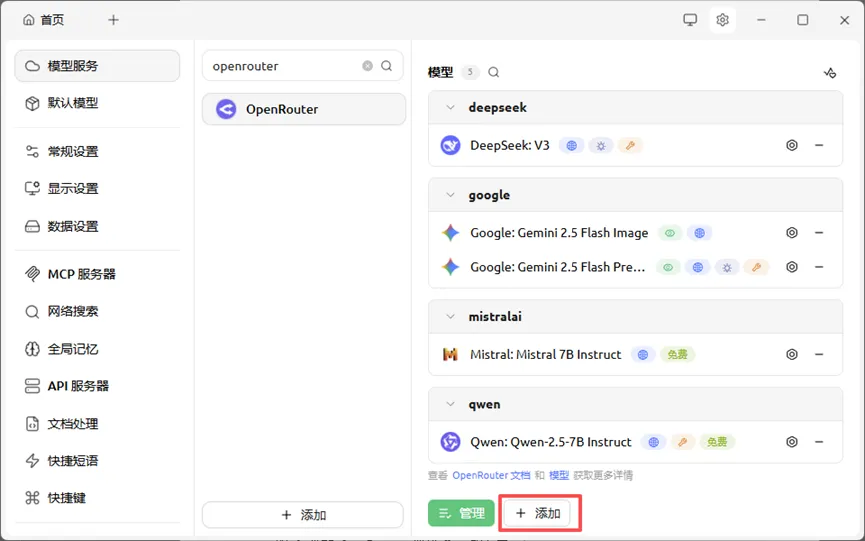Image resolution: width=865 pixels, height=541 pixels.
Task: Click the Mistral logo icon
Action: pos(450,354)
